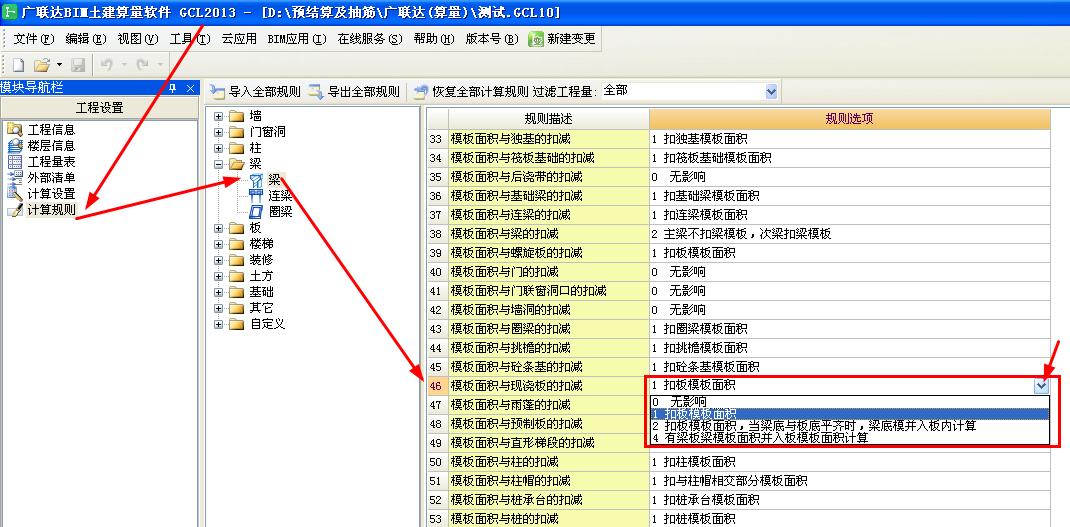
Task: Click cell '2 主梁不扣梁模板，次梁扣梁模板'
Action: coord(850,234)
